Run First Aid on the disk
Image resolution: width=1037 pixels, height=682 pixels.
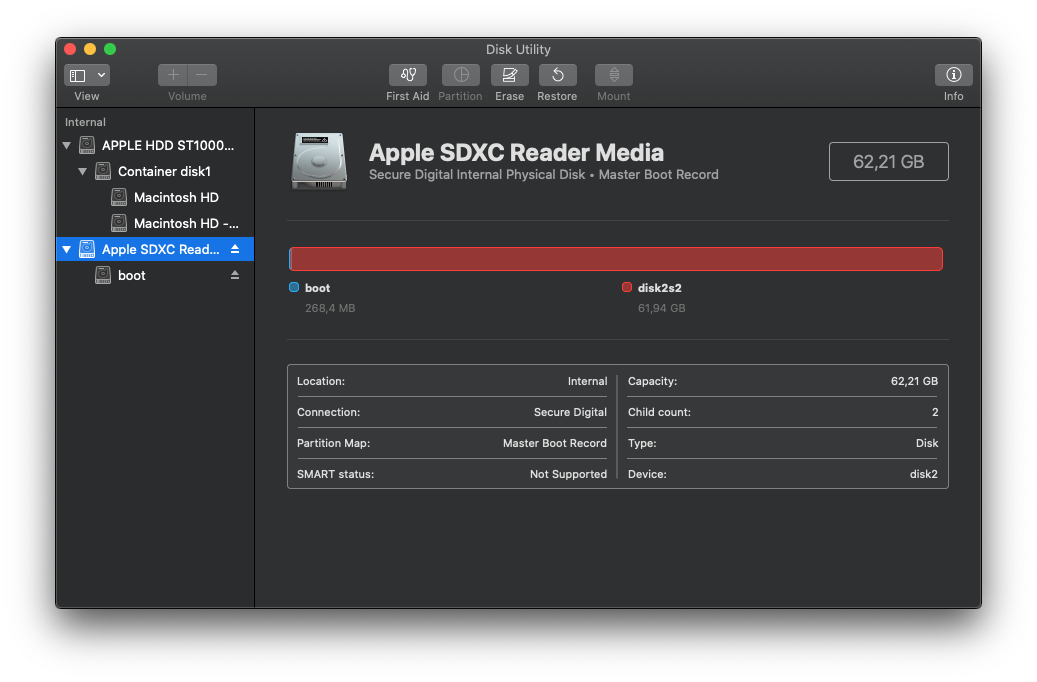click(x=407, y=75)
